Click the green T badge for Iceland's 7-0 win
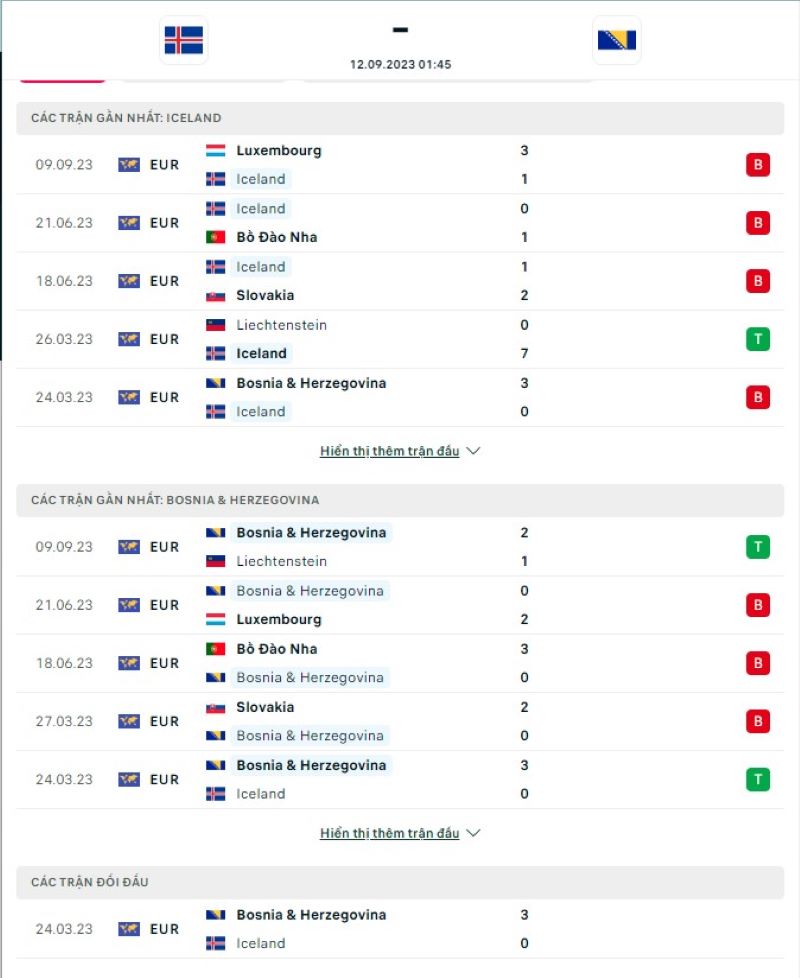The height and width of the screenshot is (978, 800). tap(758, 339)
